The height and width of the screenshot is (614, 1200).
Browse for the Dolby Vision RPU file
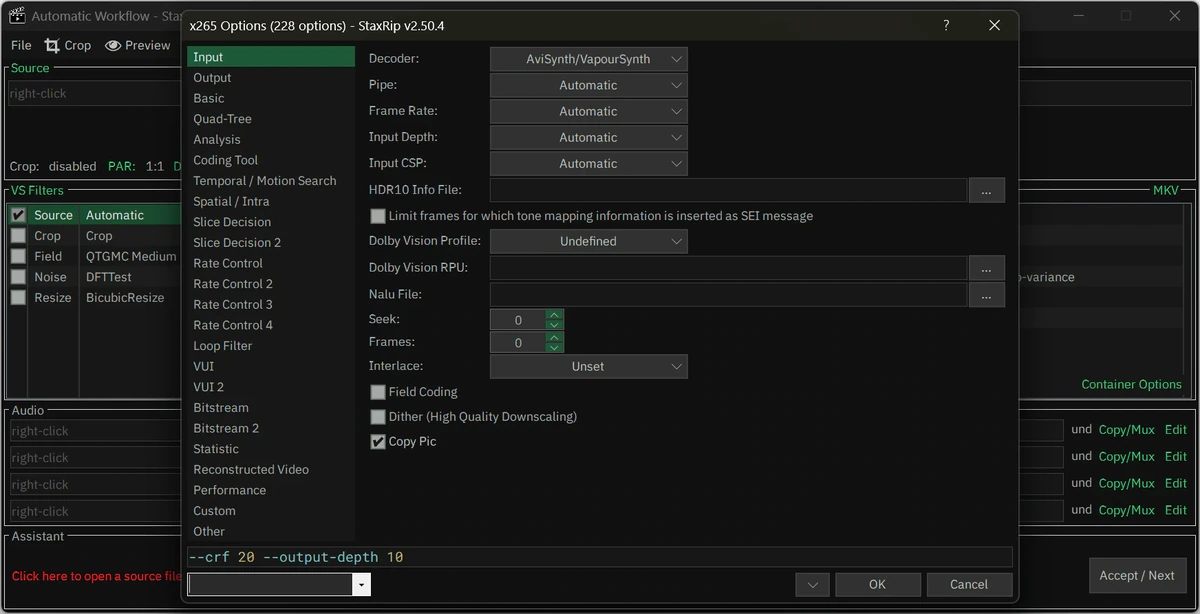(x=986, y=268)
